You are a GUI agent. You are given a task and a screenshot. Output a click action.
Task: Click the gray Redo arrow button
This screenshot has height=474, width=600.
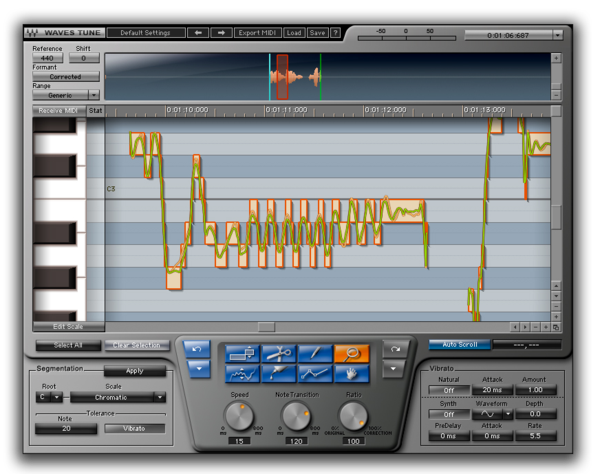[395, 349]
